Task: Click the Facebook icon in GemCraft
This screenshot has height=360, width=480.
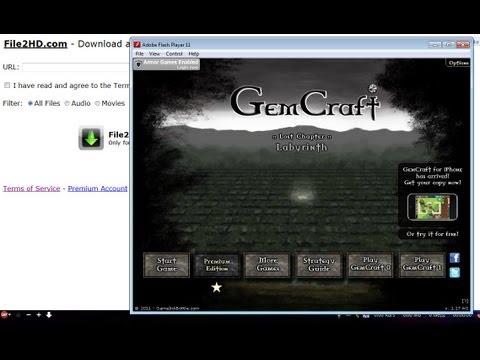Action: [455, 258]
